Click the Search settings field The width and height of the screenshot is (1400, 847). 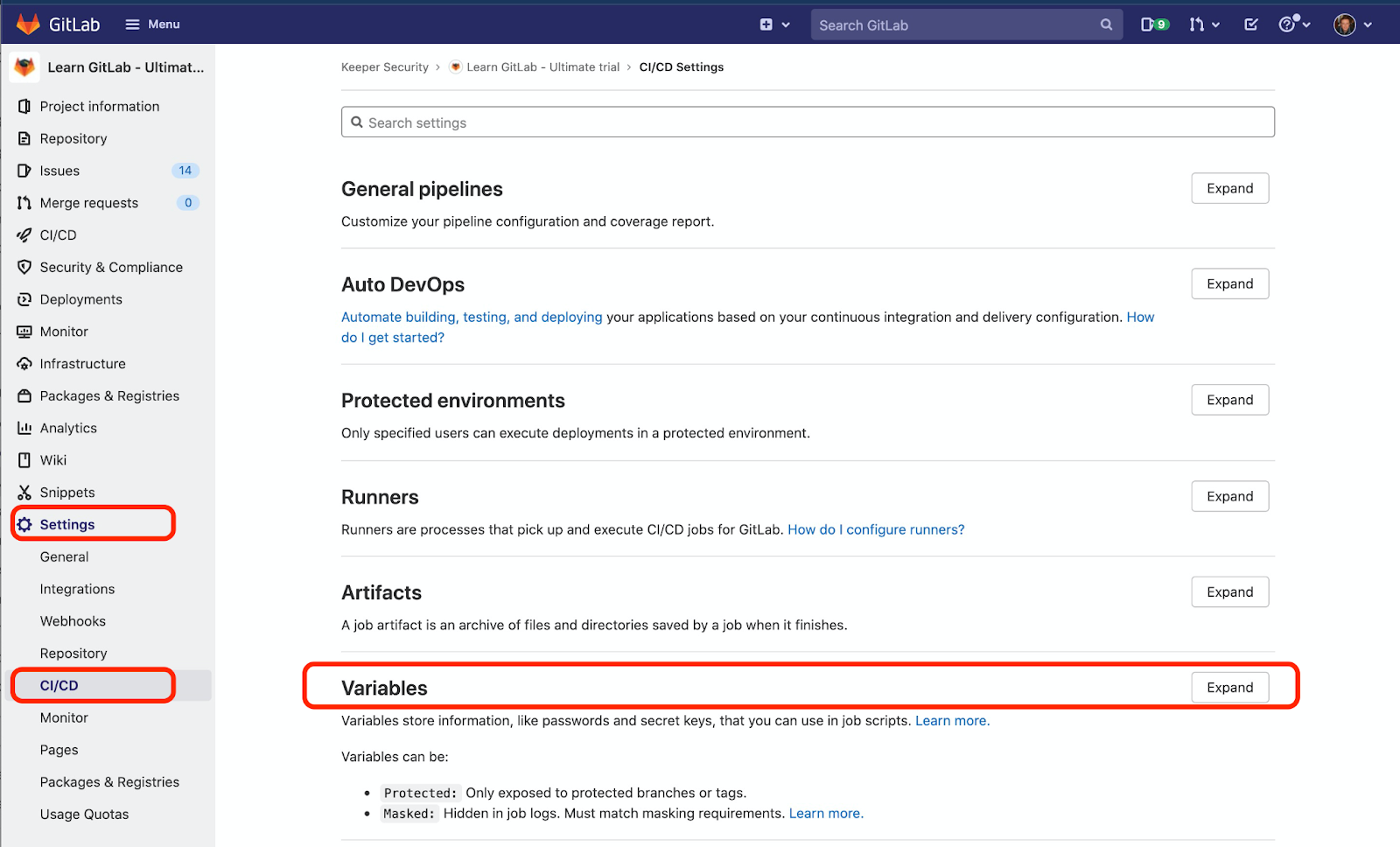click(x=807, y=122)
